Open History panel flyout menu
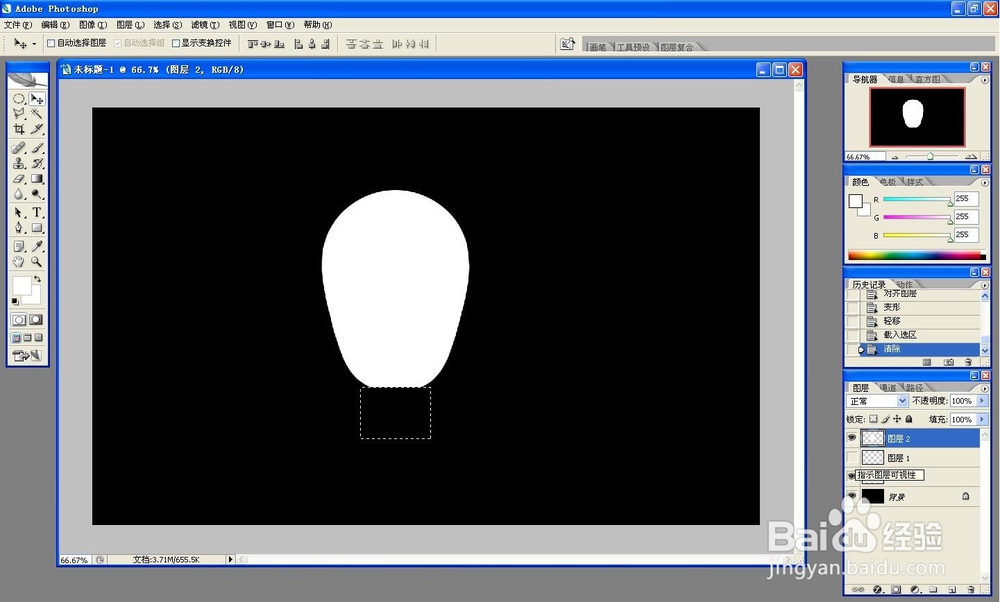Viewport: 1000px width, 602px height. 984,284
